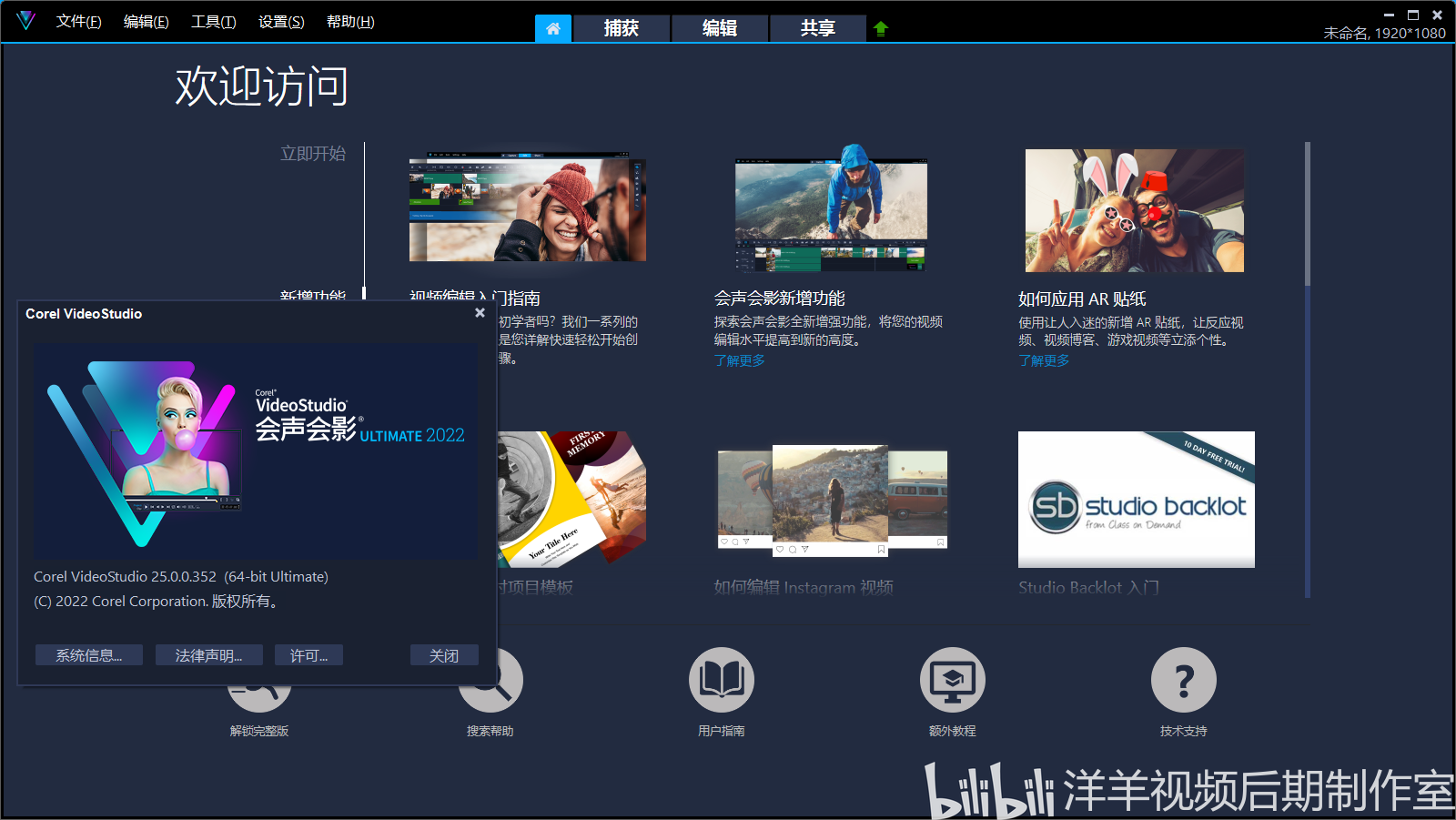Open the 工具(T) menu
This screenshot has height=820, width=1456.
(x=213, y=22)
